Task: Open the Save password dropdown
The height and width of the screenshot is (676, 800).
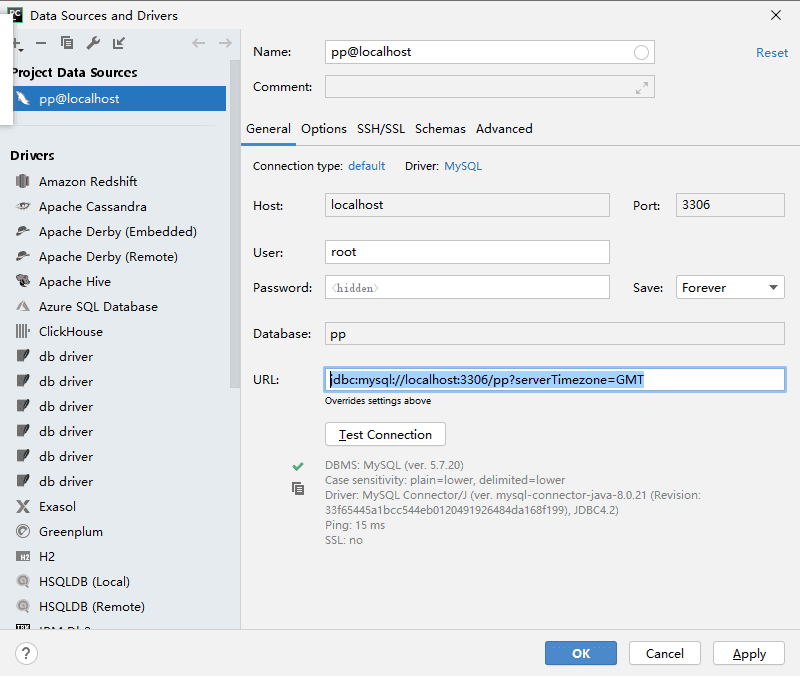Action: (x=730, y=287)
